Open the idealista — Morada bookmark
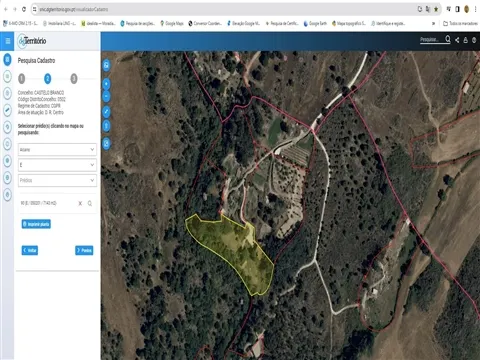This screenshot has width=480, height=360. pyautogui.click(x=99, y=23)
